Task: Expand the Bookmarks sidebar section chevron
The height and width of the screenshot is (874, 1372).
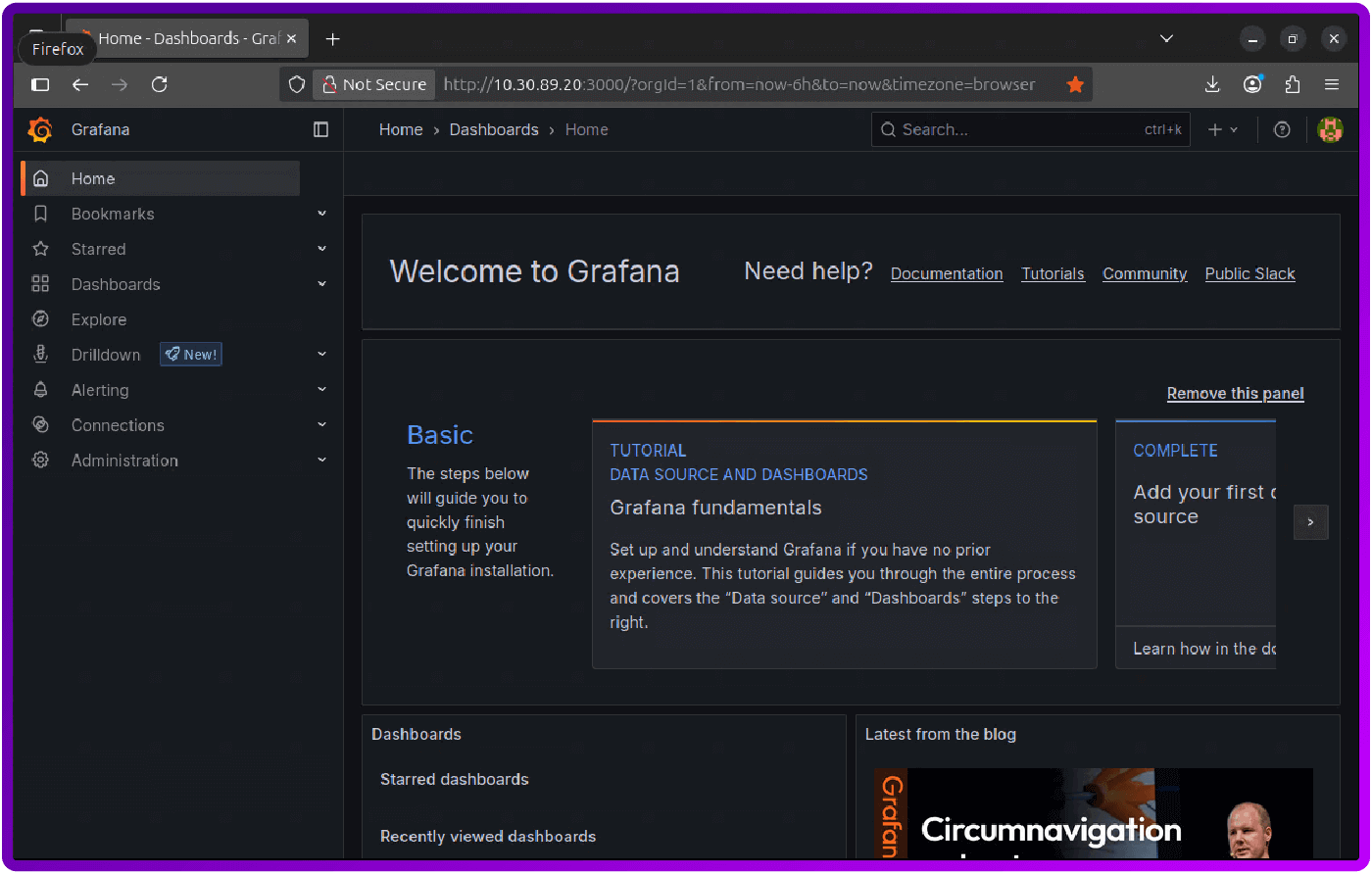Action: point(321,213)
